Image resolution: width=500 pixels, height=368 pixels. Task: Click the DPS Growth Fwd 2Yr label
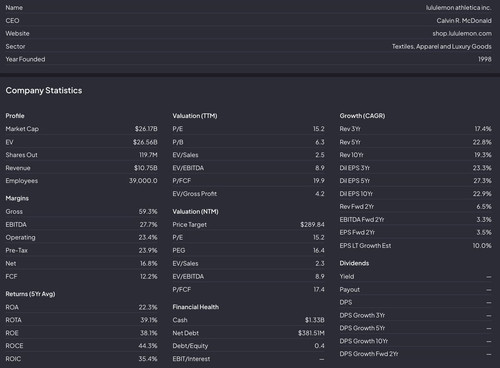click(369, 354)
